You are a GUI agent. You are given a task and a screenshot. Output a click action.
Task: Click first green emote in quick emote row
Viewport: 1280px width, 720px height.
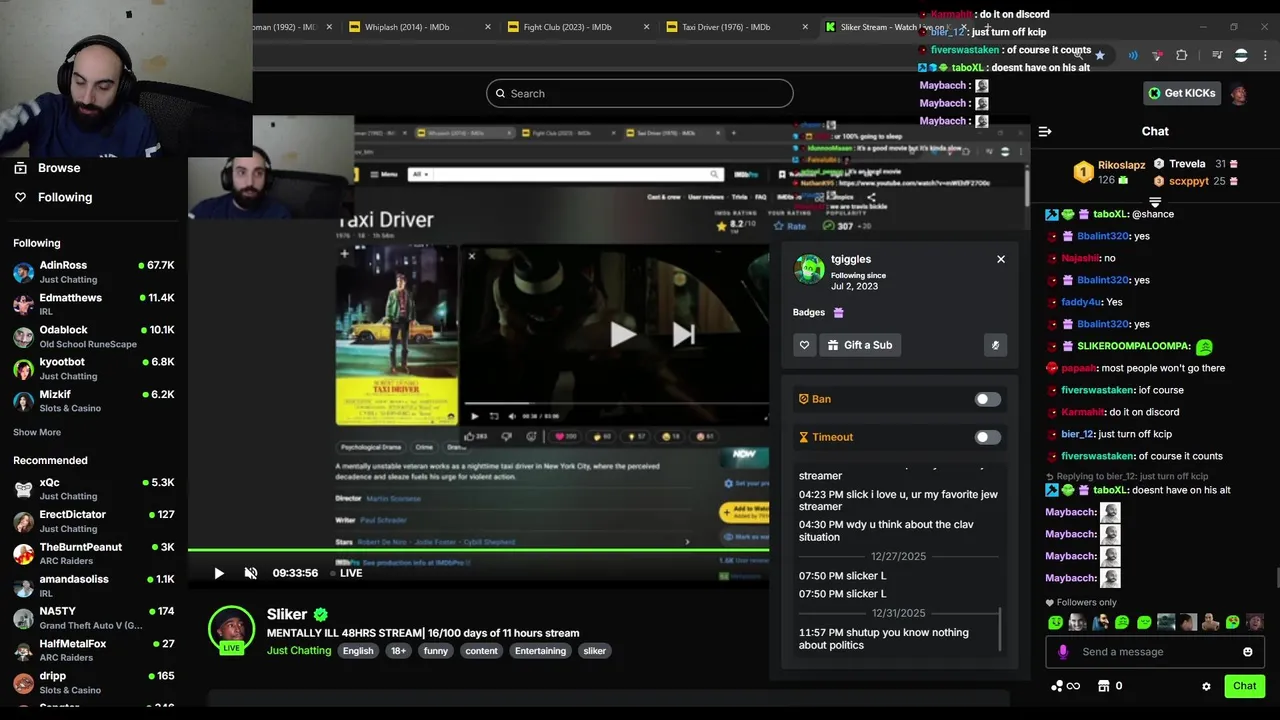(1055, 622)
